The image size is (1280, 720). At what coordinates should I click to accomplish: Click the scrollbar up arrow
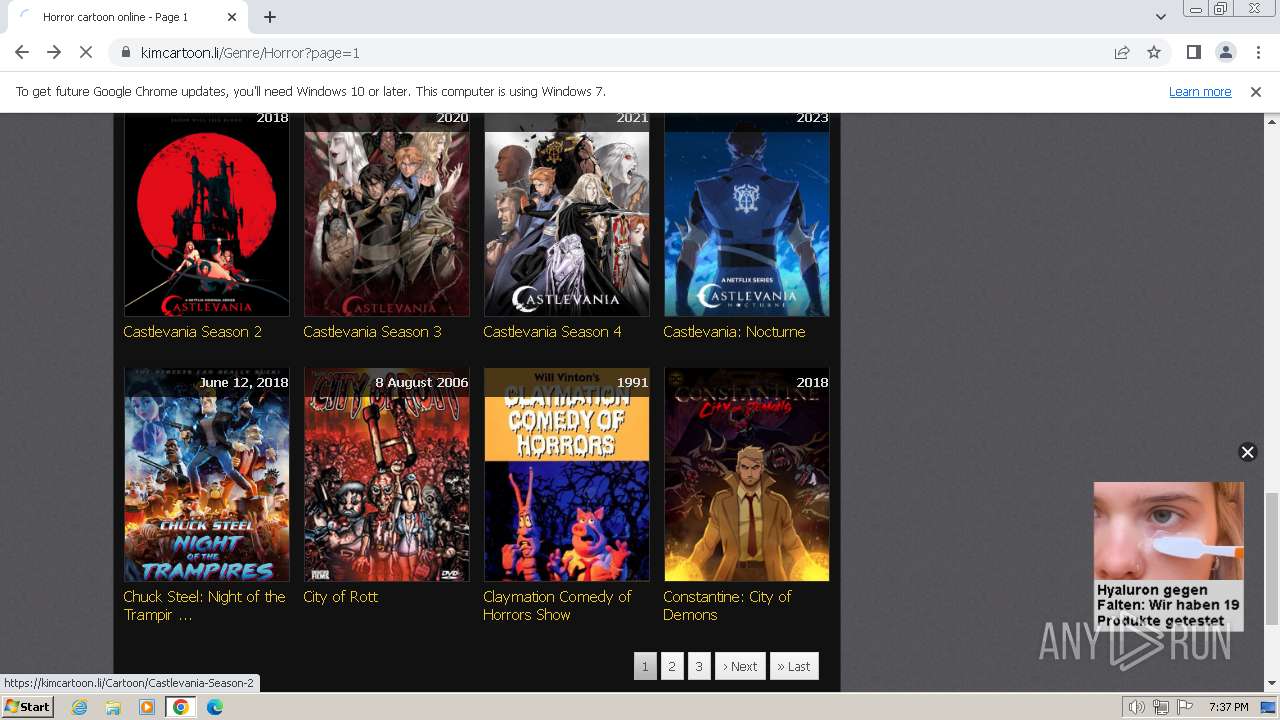[1271, 120]
